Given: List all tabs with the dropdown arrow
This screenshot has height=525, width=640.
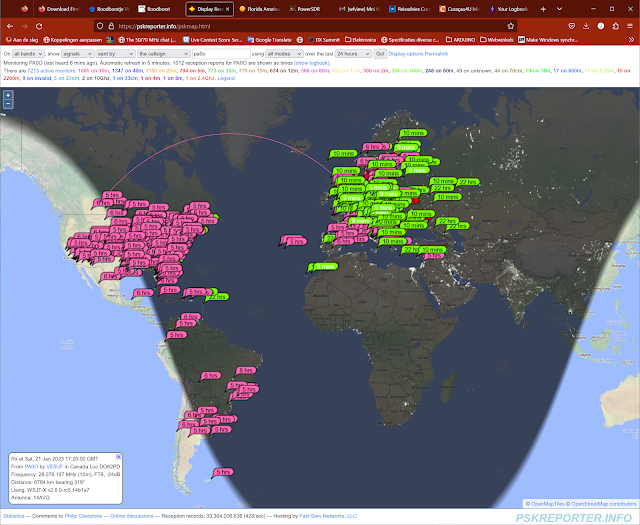Looking at the screenshot, I should pos(560,9).
